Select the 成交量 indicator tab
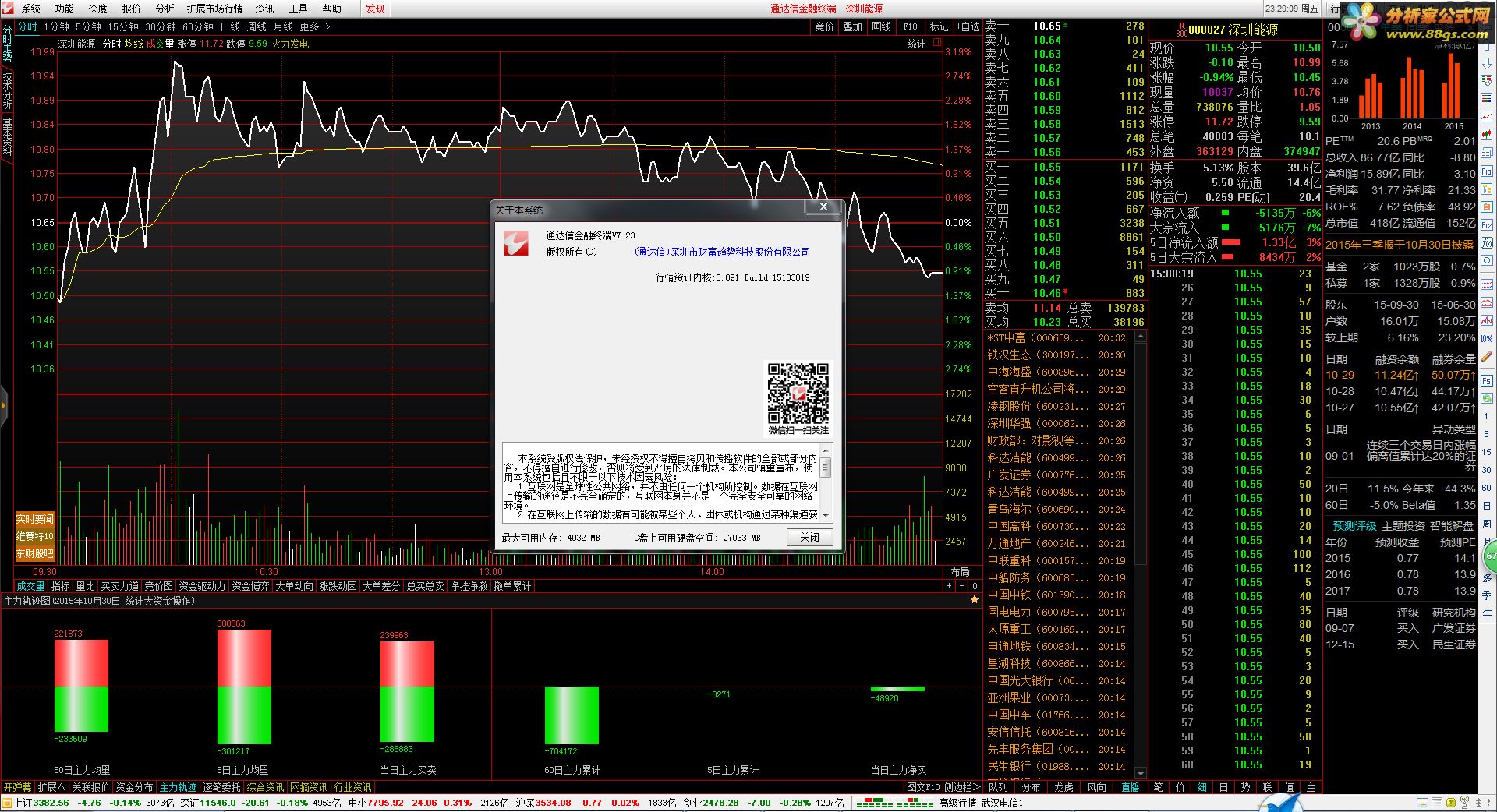 [x=31, y=586]
